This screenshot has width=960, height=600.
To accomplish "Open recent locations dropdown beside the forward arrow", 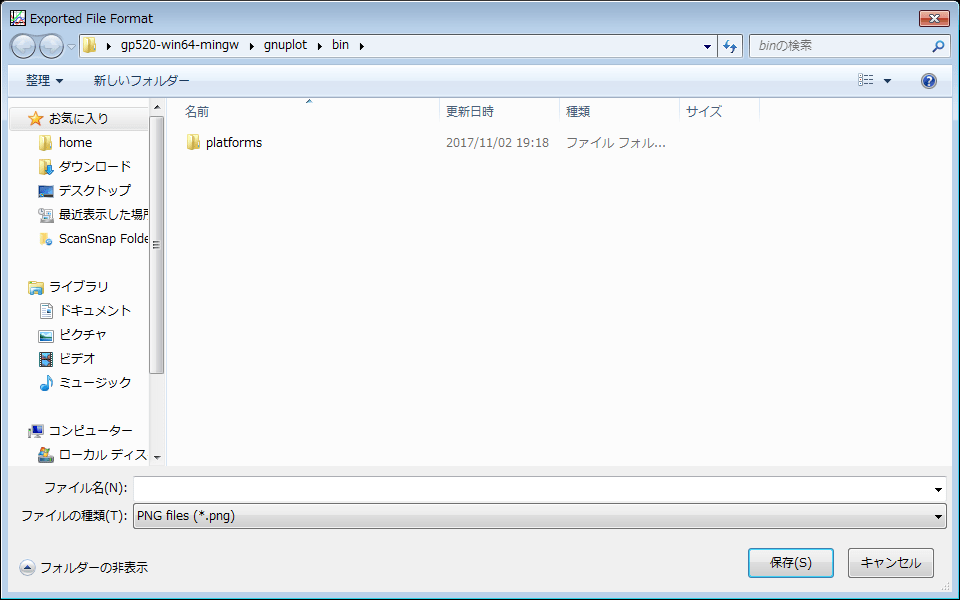I will [71, 46].
